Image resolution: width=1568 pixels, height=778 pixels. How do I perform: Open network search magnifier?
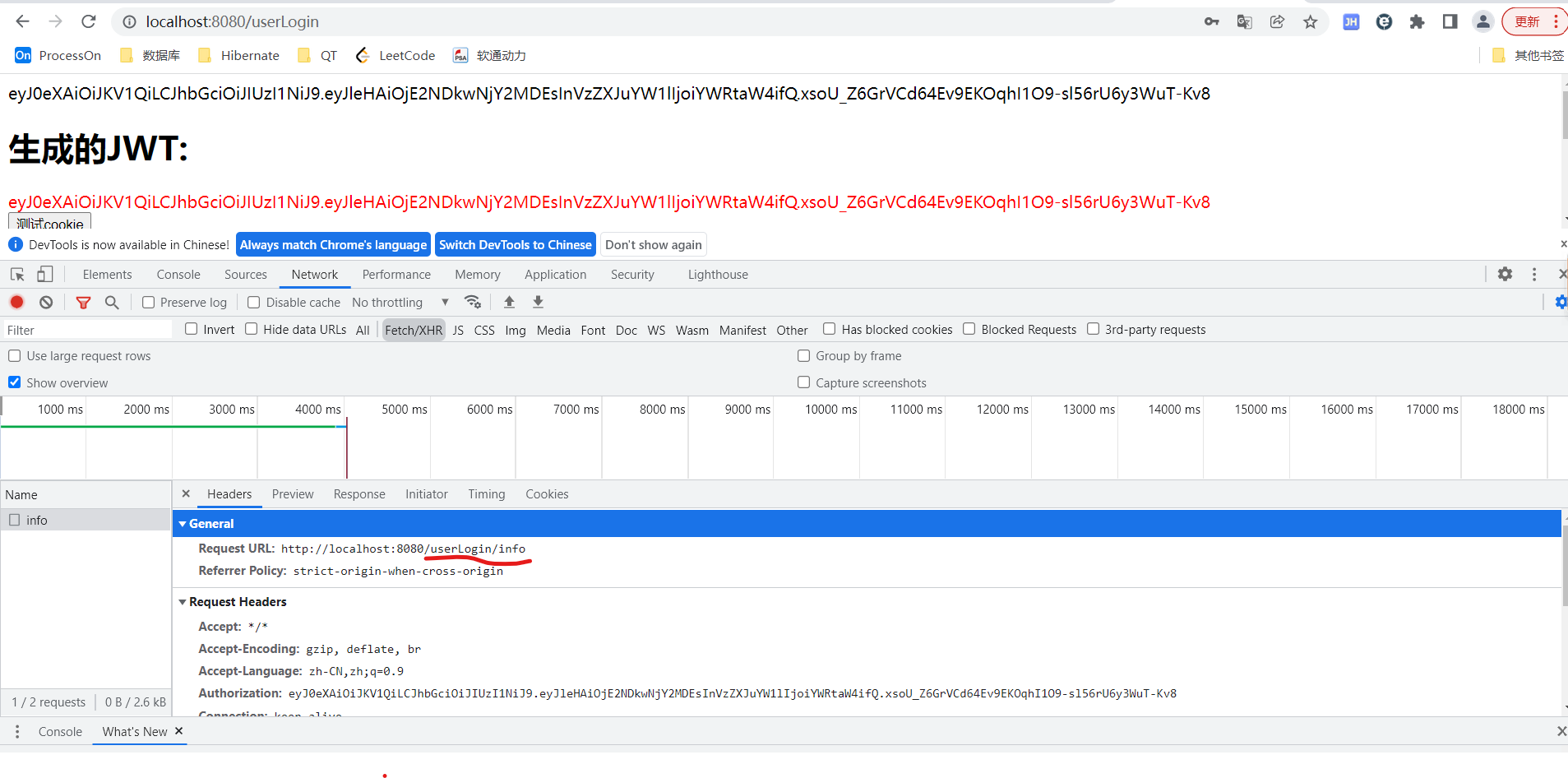[x=112, y=303]
